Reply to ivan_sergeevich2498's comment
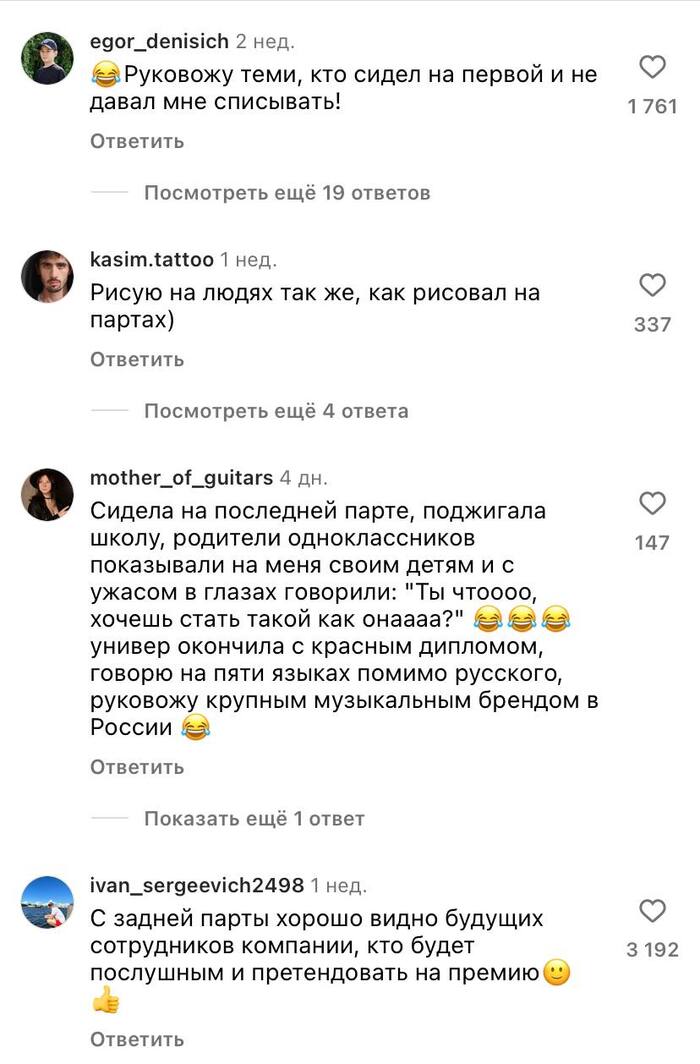The image size is (700, 1064). pyautogui.click(x=137, y=1040)
